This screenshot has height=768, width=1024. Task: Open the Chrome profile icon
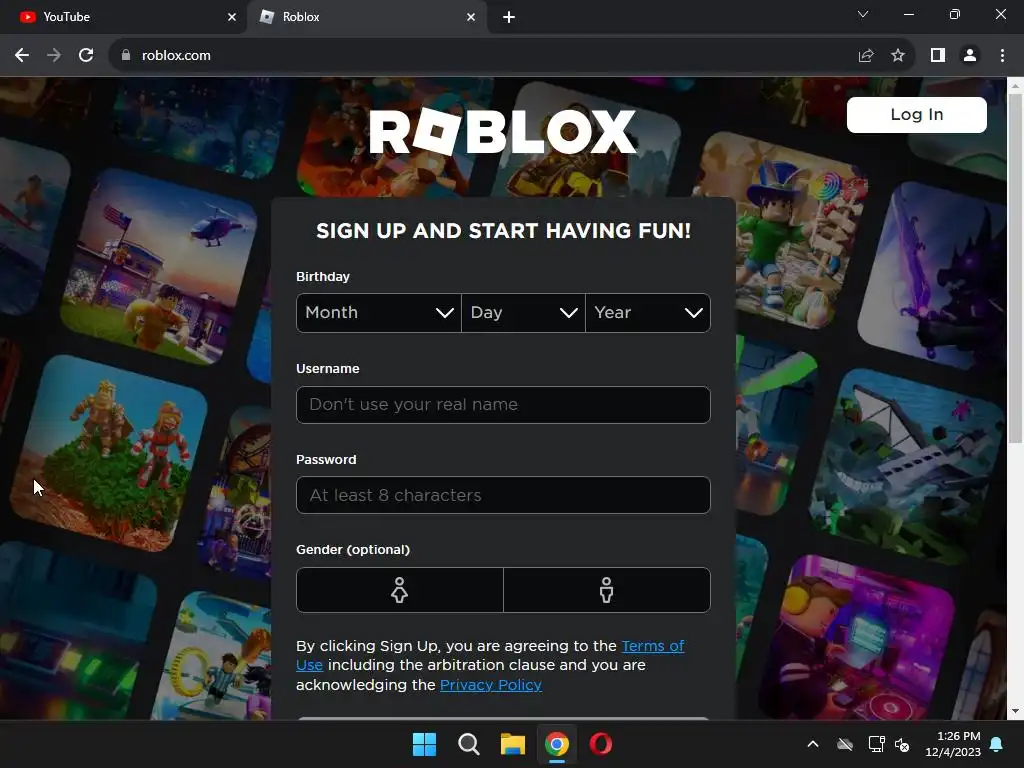click(970, 56)
